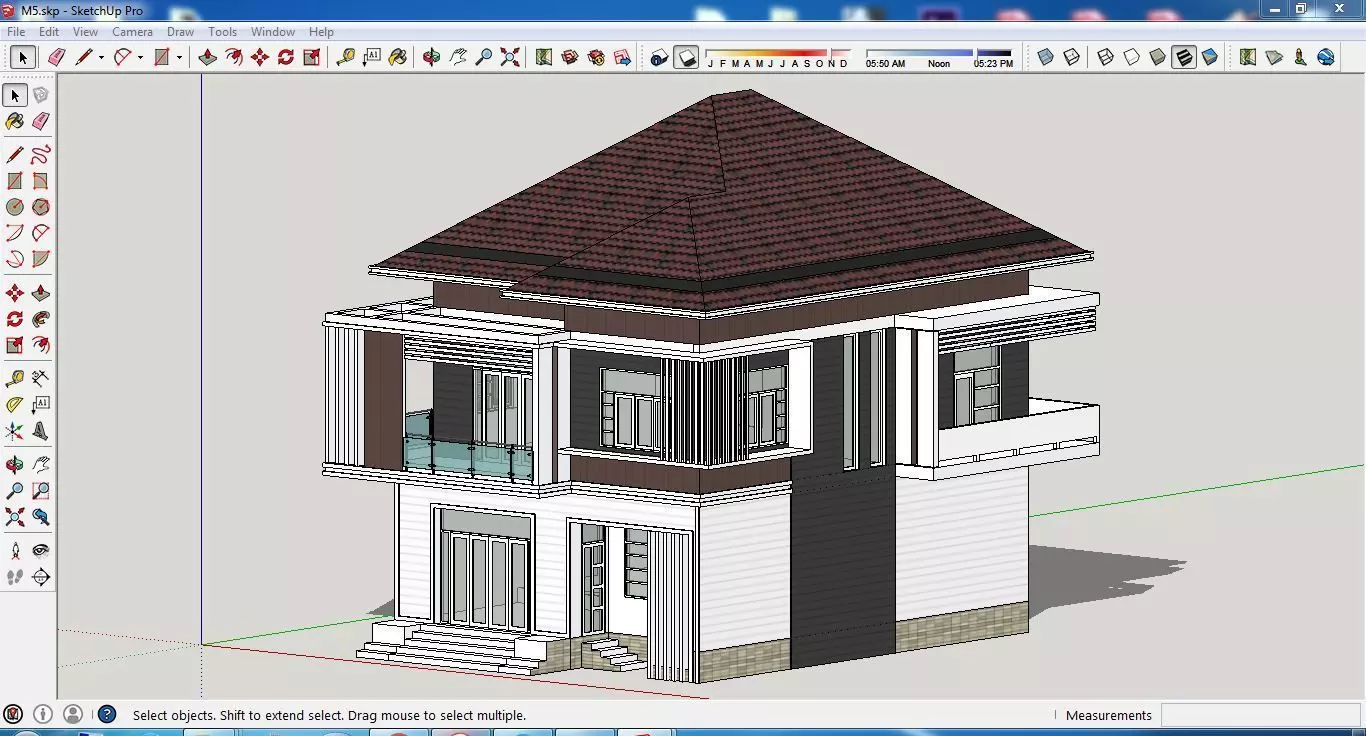Choose the Pie arc tool
The height and width of the screenshot is (736, 1366).
pos(41,259)
